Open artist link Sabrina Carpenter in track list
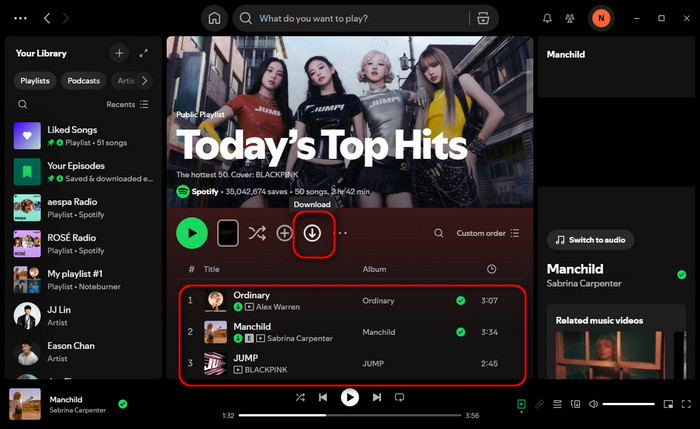700x429 pixels. 300,338
